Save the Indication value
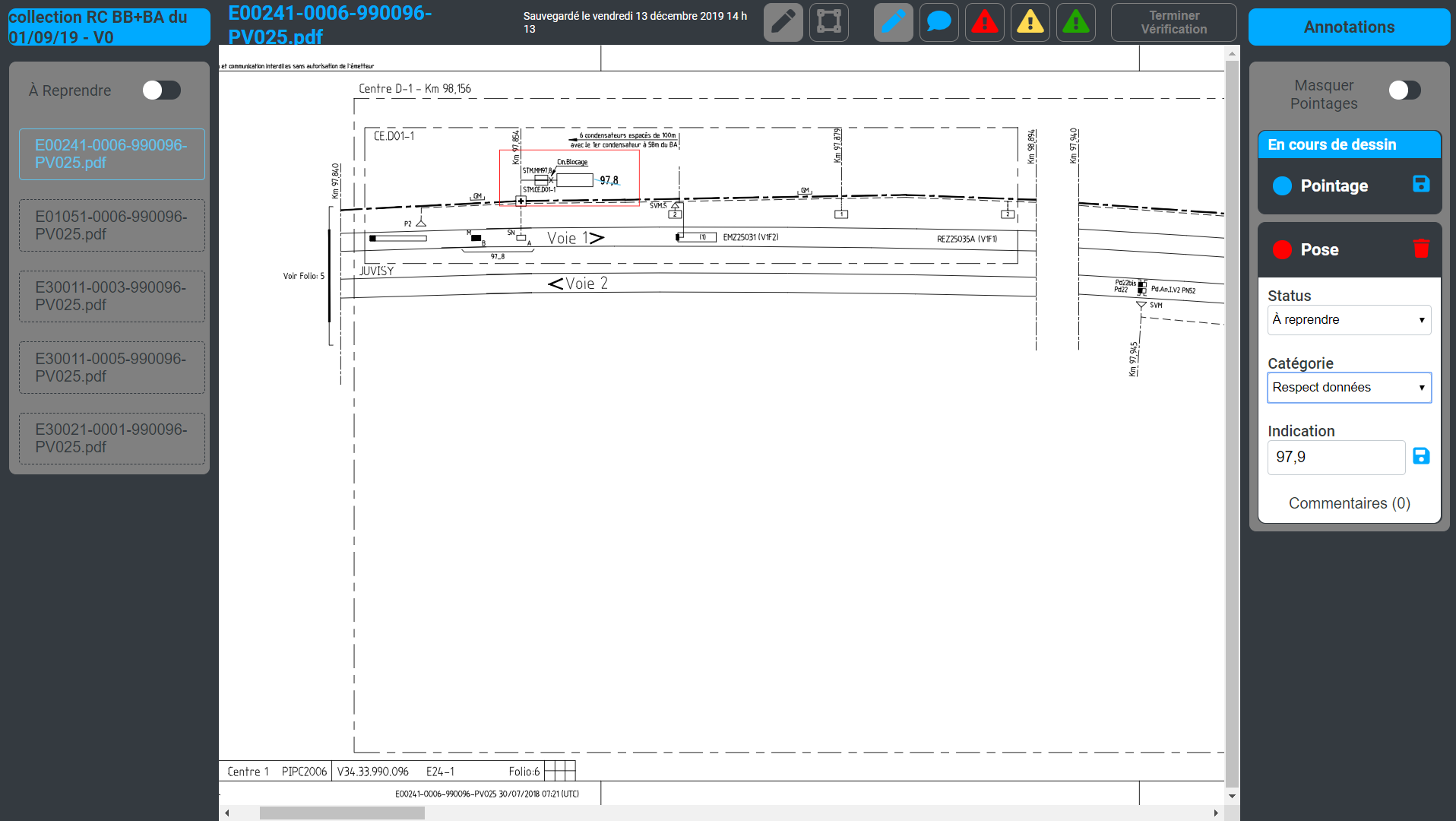This screenshot has height=821, width=1456. pyautogui.click(x=1422, y=456)
